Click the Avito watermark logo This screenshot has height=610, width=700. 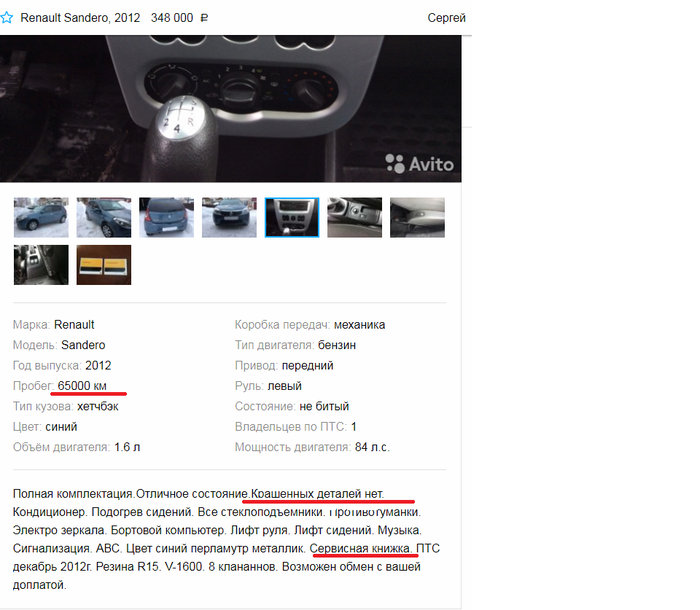tap(420, 164)
